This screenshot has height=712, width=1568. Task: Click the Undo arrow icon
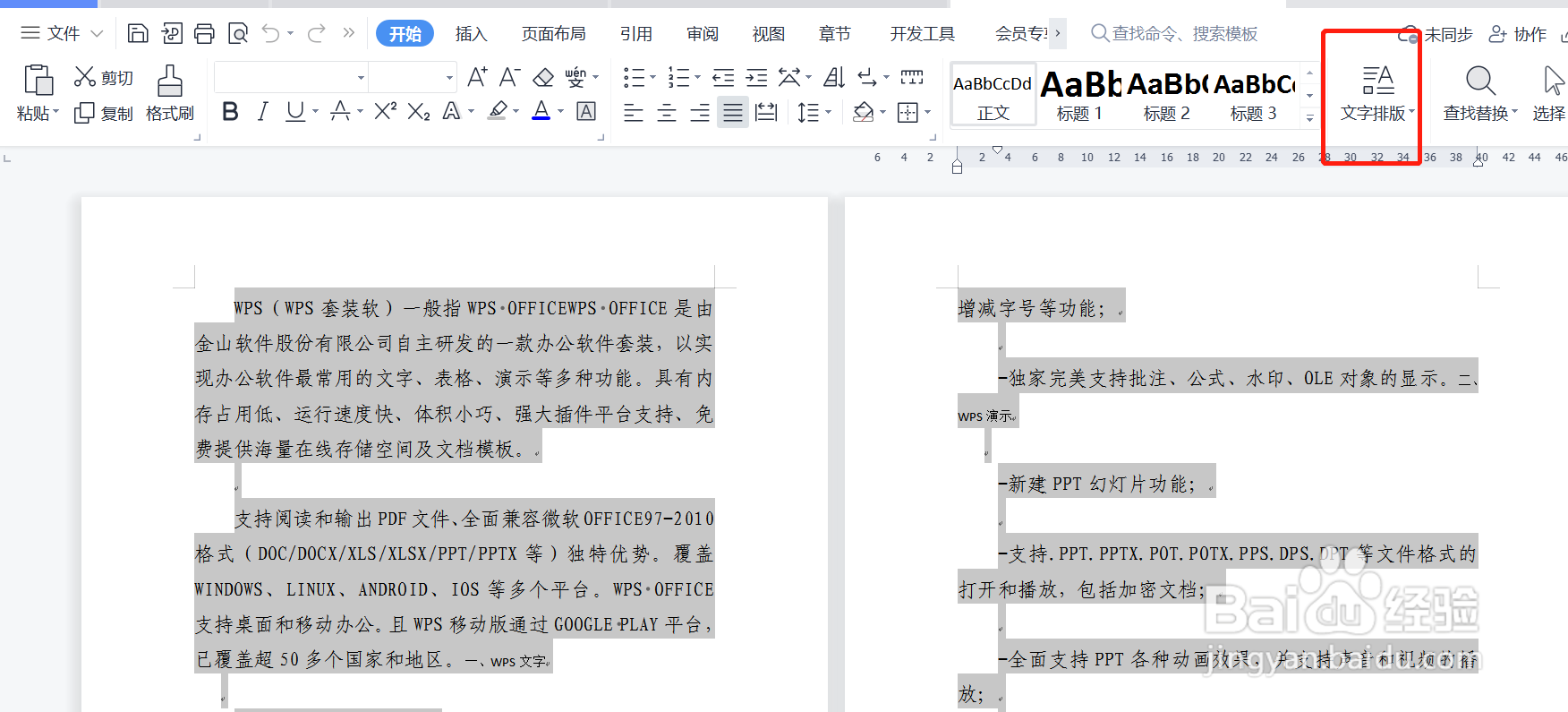pyautogui.click(x=271, y=34)
